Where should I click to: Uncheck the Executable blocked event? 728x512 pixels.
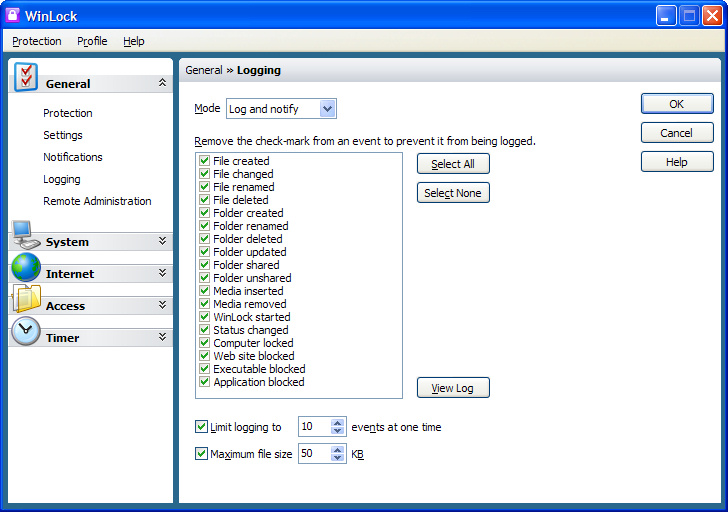204,369
